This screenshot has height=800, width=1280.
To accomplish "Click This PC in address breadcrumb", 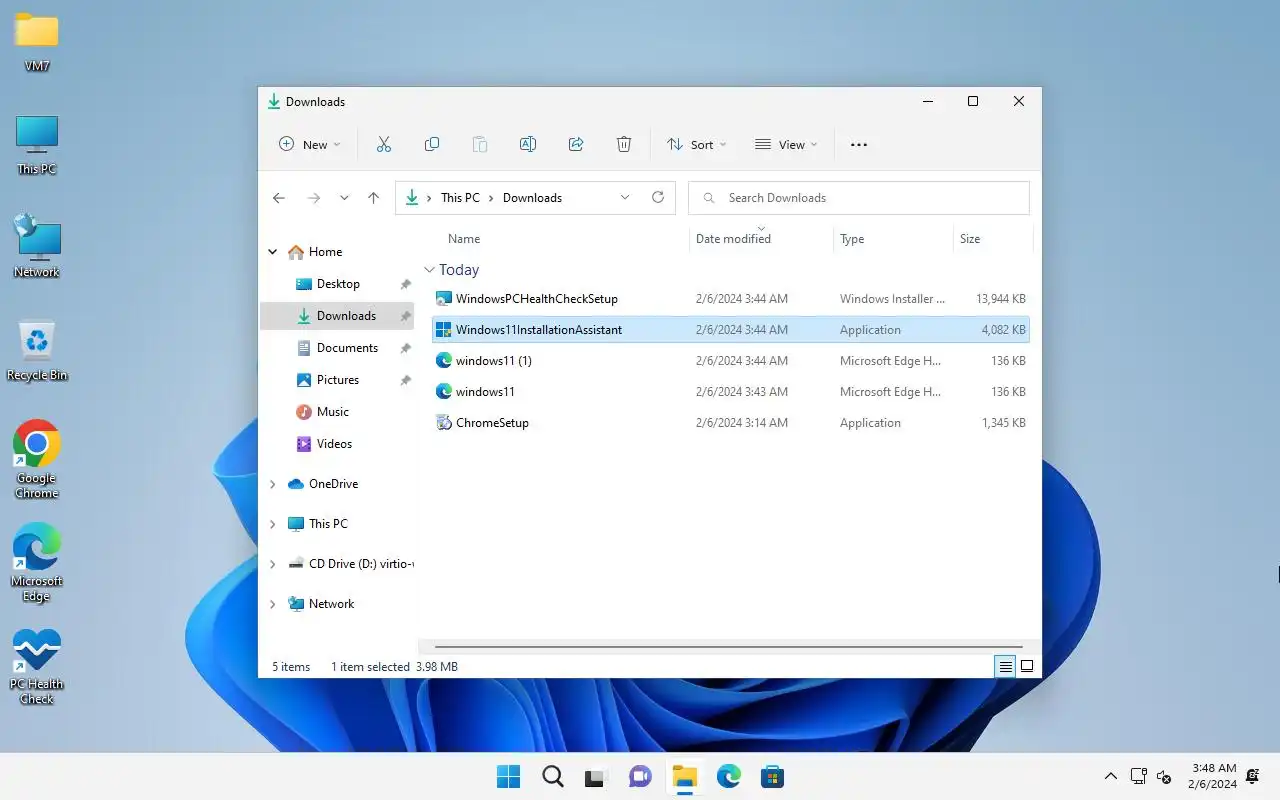I will 460,198.
